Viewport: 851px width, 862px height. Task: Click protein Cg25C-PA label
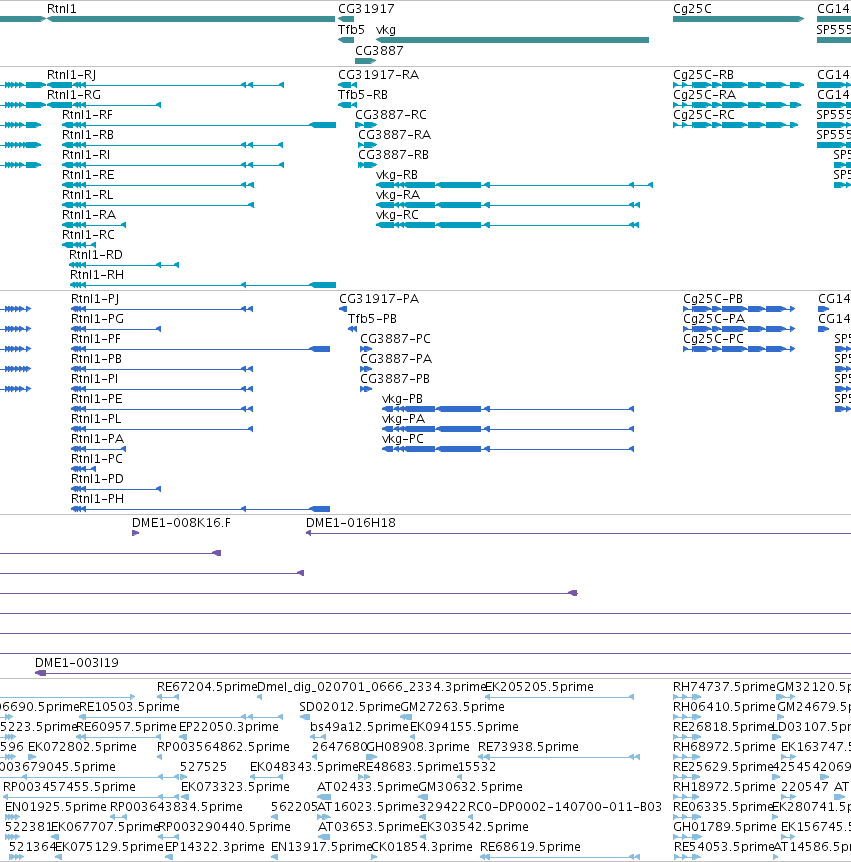coord(714,318)
